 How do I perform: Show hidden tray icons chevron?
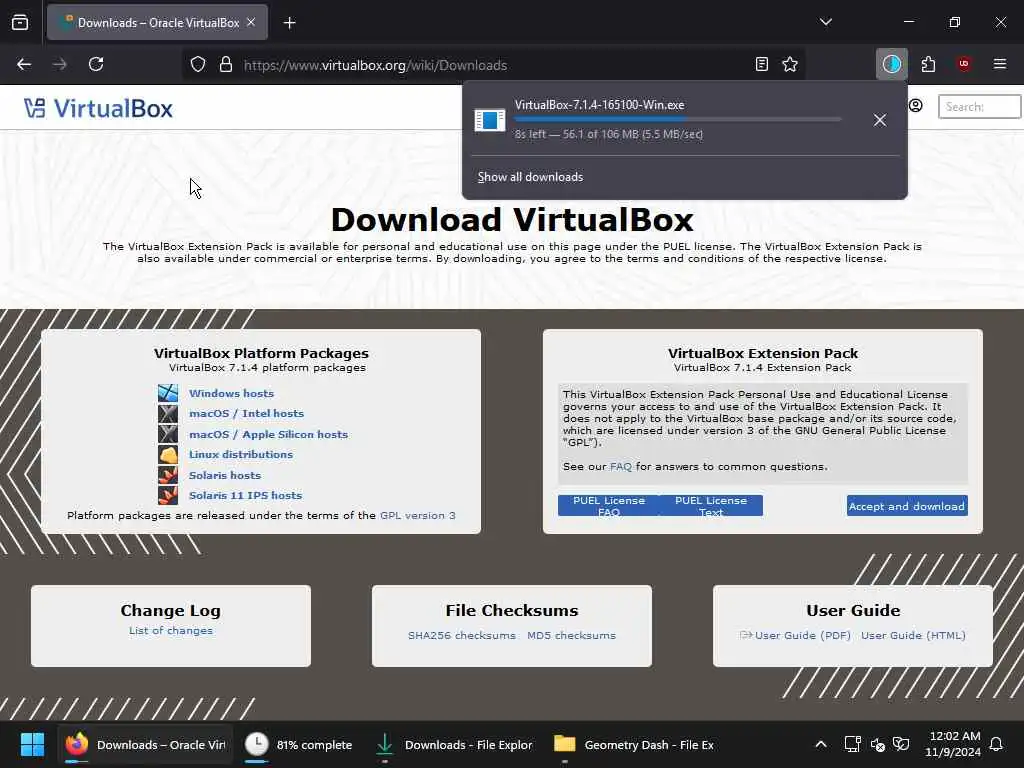821,744
